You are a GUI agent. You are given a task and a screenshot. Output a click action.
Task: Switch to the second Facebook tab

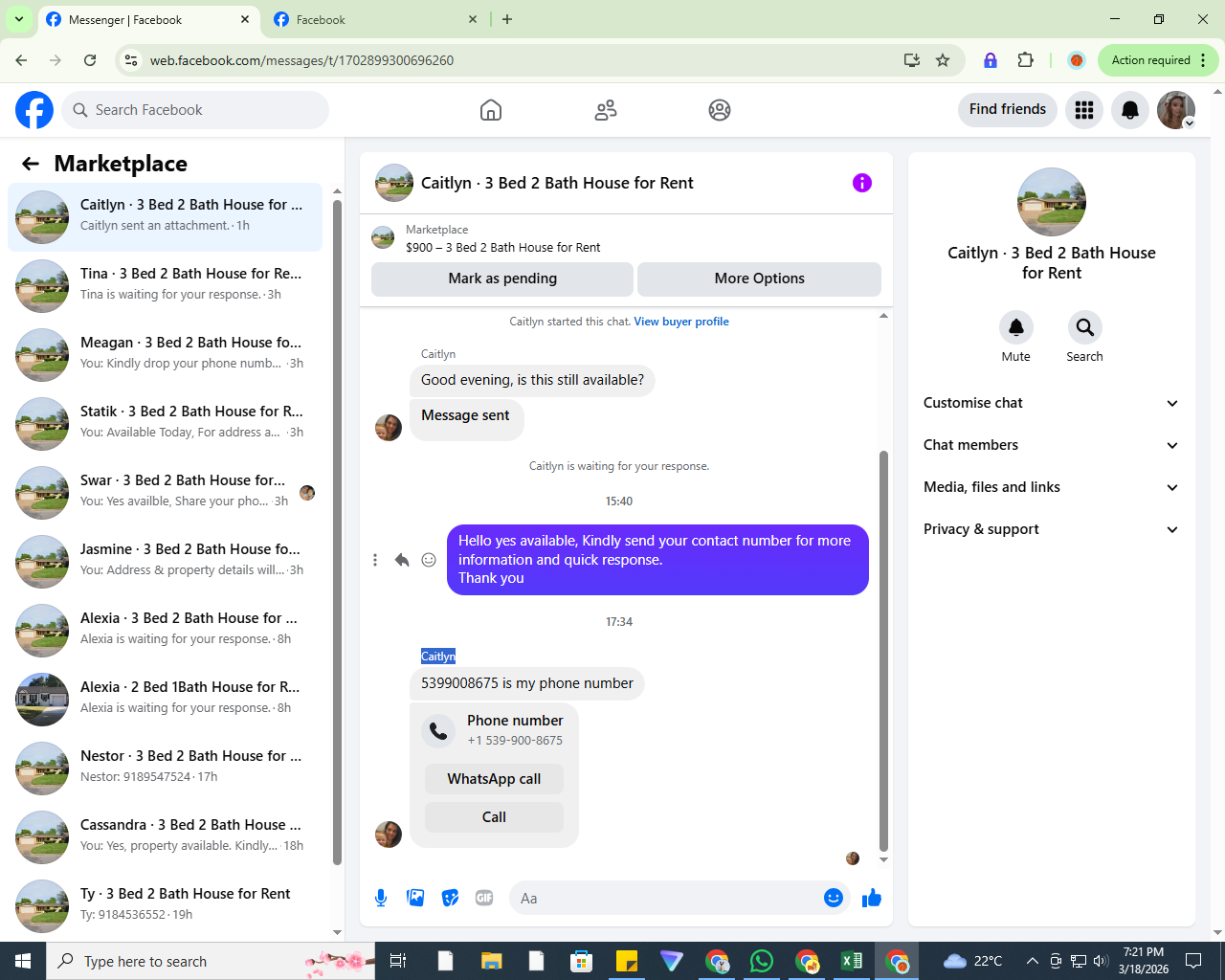pyautogui.click(x=375, y=19)
